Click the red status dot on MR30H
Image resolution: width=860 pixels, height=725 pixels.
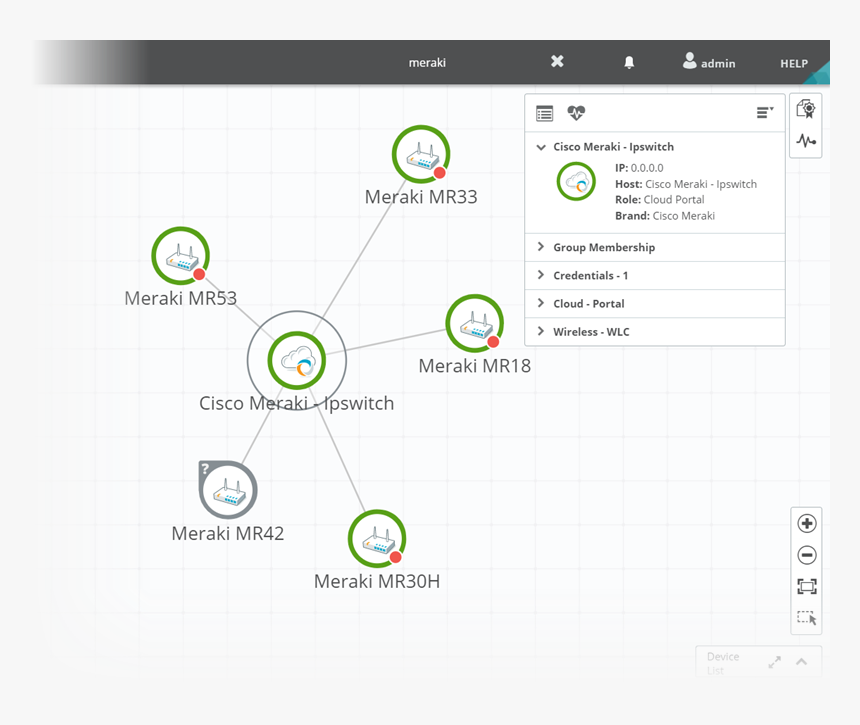coord(395,558)
